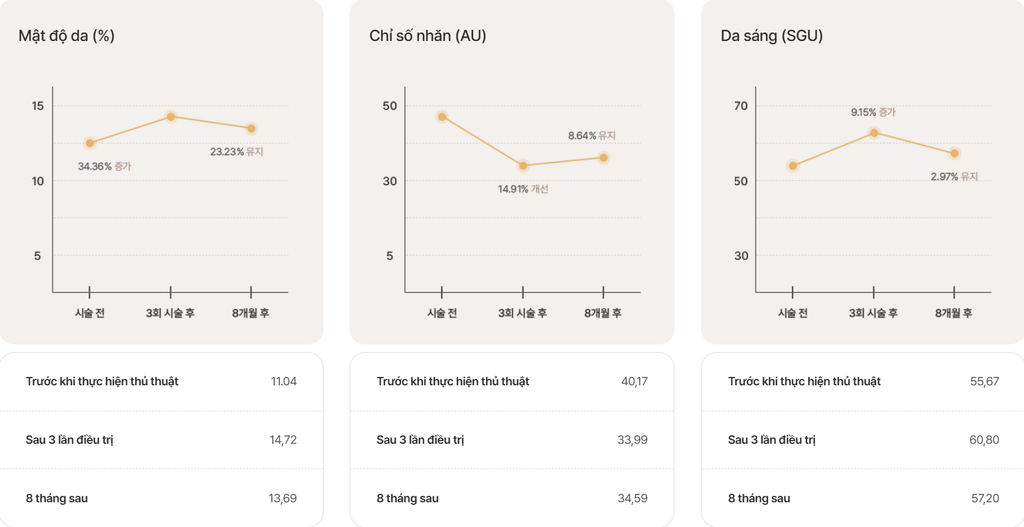Image resolution: width=1024 pixels, height=527 pixels.
Task: Click "Trước khi thực hiện thủ thuật" under Da sáng
Action: (x=804, y=381)
